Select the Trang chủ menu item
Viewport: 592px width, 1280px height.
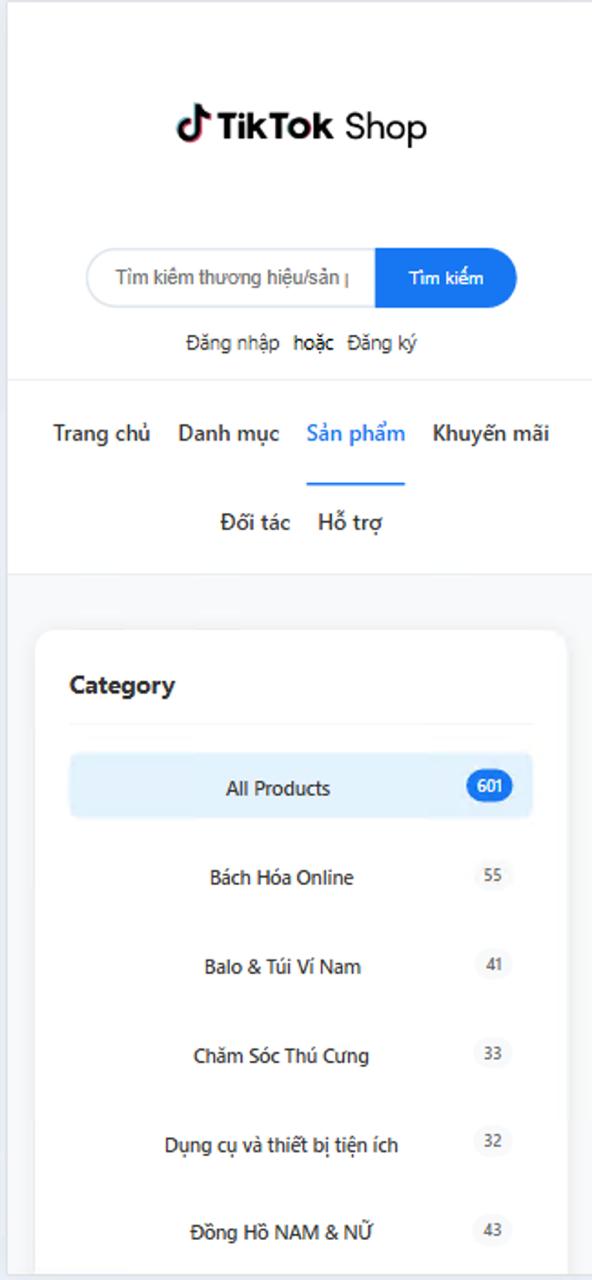(x=102, y=434)
